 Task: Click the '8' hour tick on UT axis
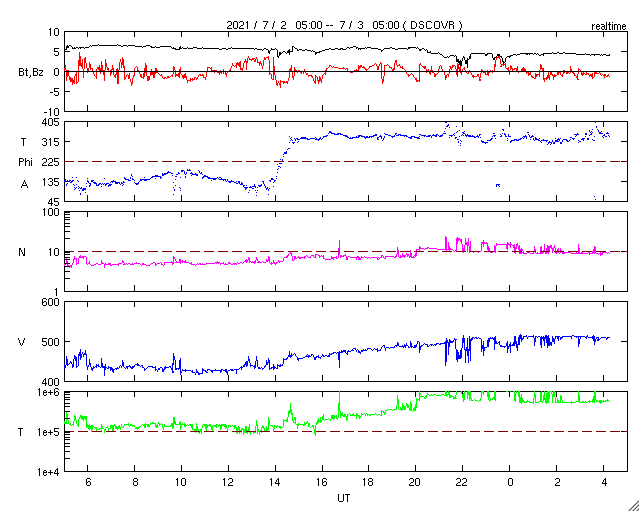click(134, 482)
